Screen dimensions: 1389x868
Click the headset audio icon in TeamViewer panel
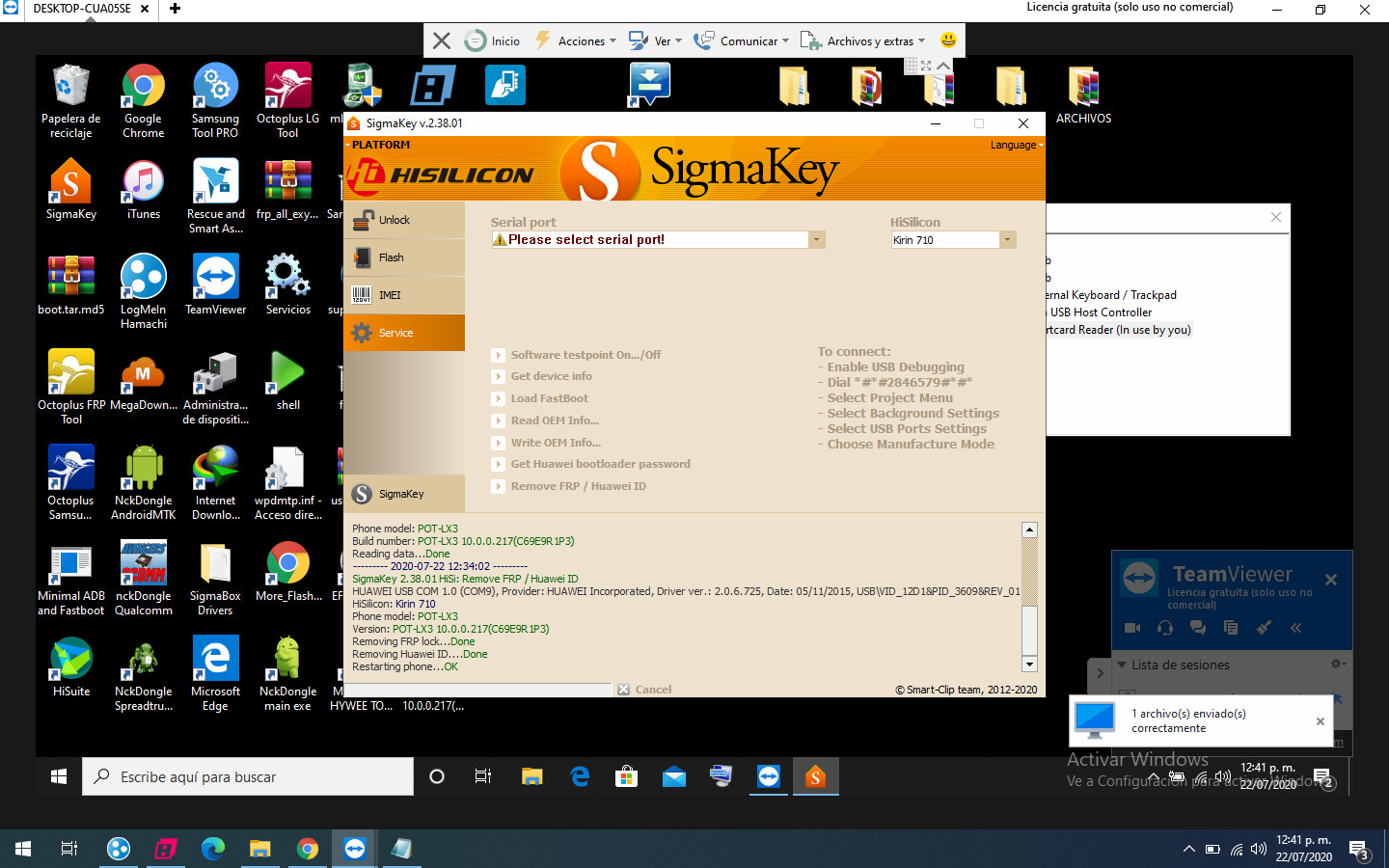click(1165, 628)
